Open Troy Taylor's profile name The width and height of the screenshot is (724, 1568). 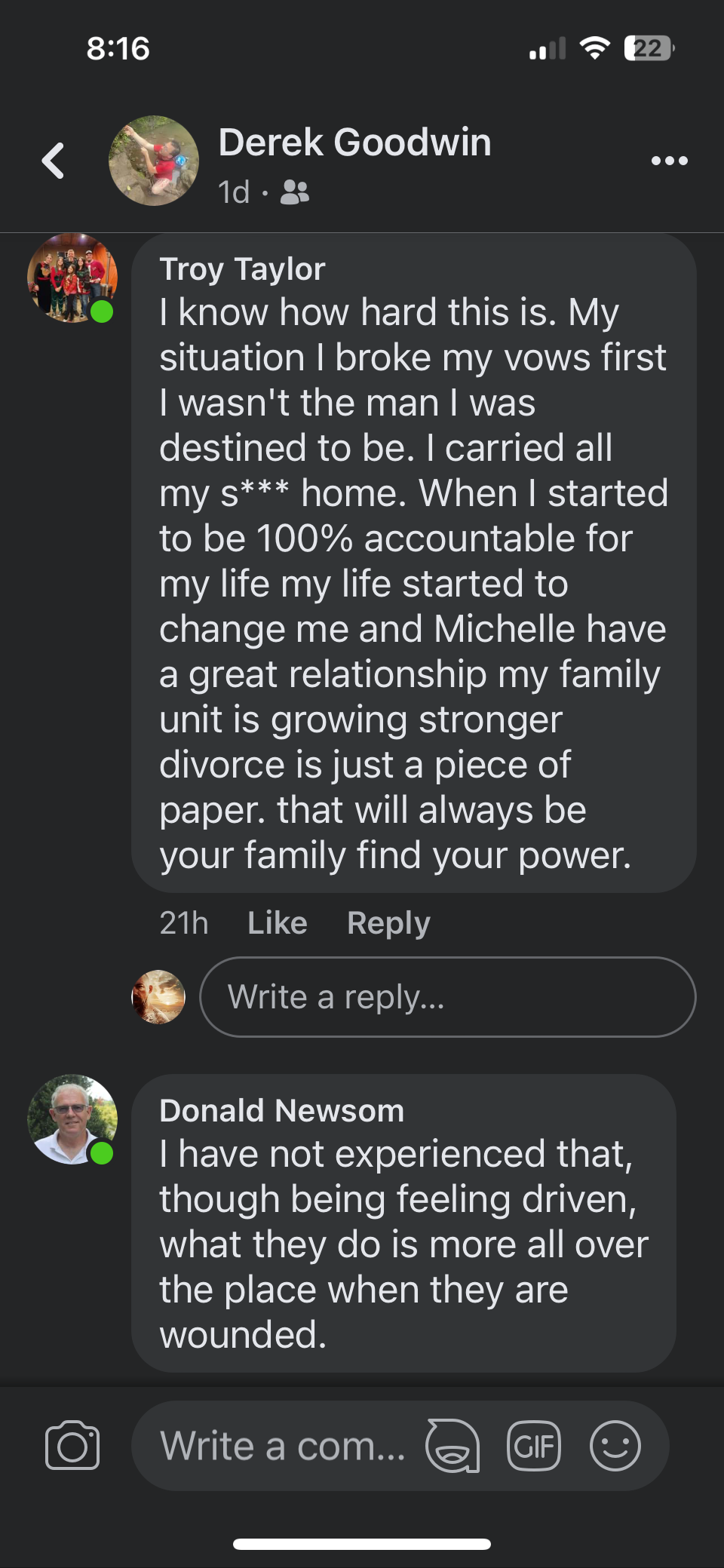[x=242, y=269]
